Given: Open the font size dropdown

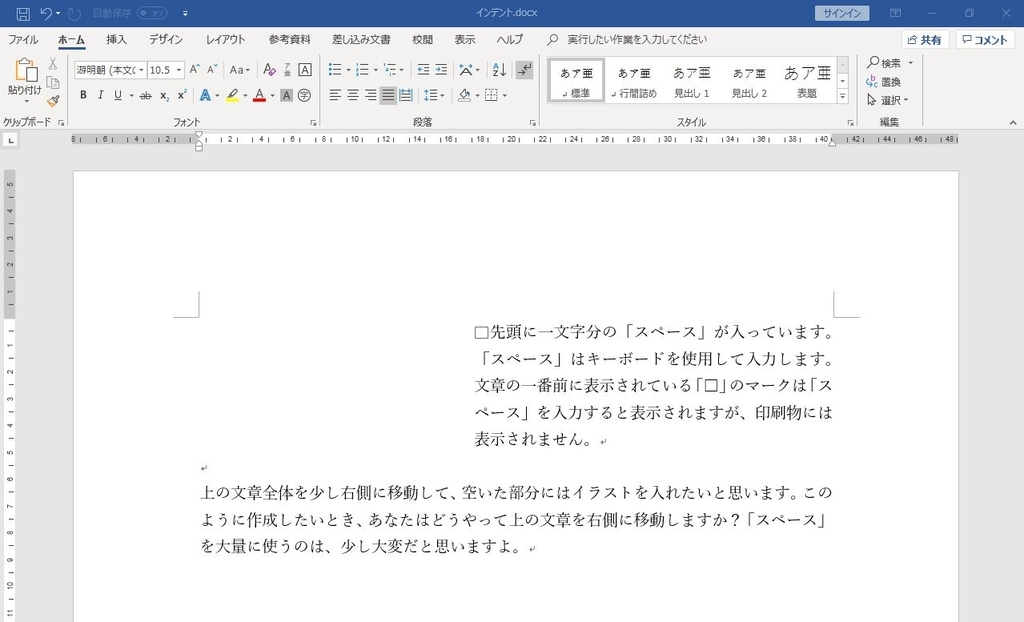Looking at the screenshot, I should (x=179, y=69).
